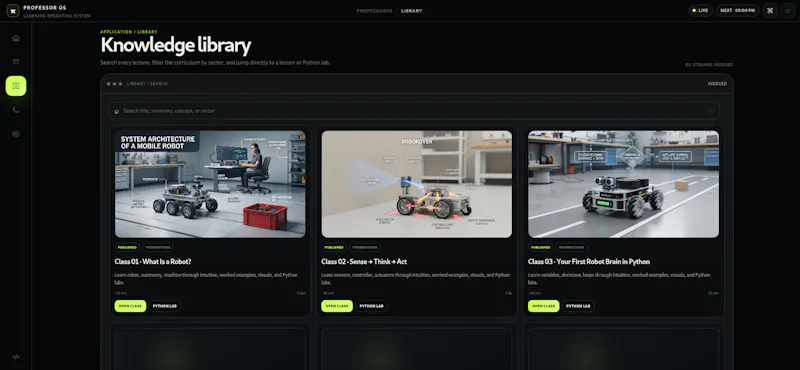Open the graduation cap classes icon
The image size is (800, 370).
[x=16, y=61]
